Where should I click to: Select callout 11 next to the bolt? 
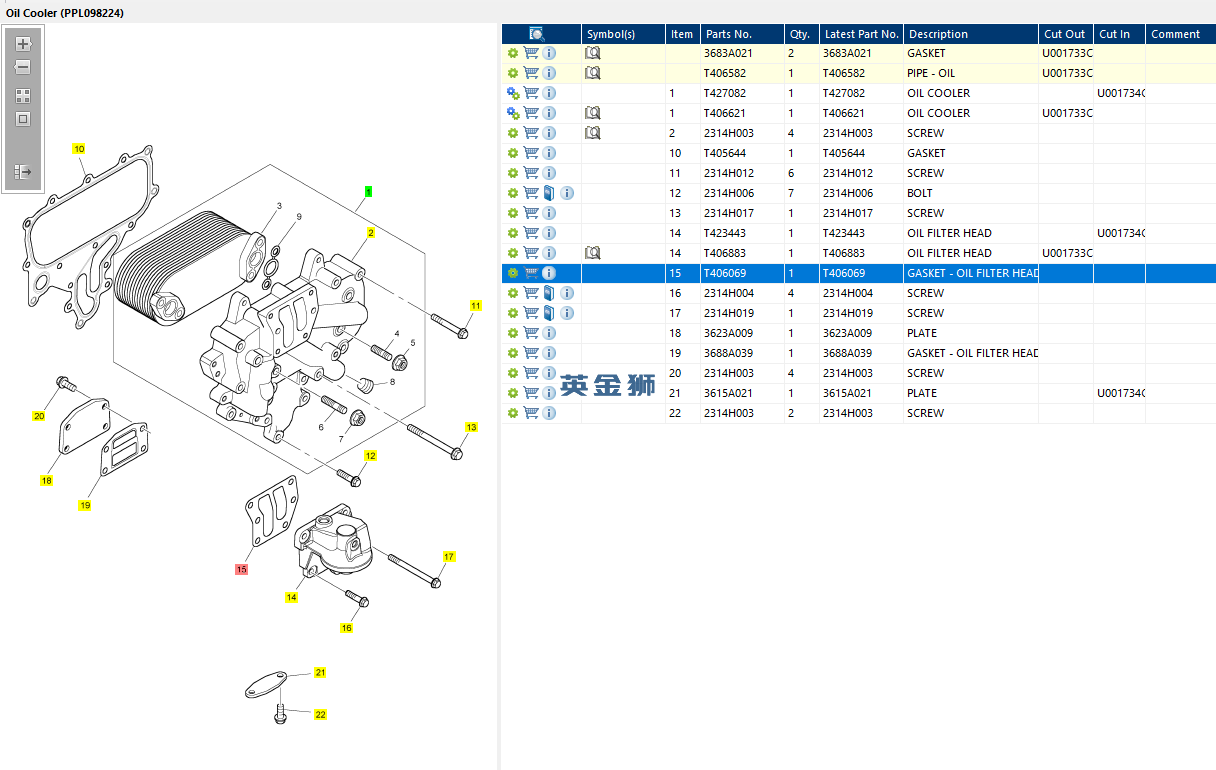(x=475, y=305)
